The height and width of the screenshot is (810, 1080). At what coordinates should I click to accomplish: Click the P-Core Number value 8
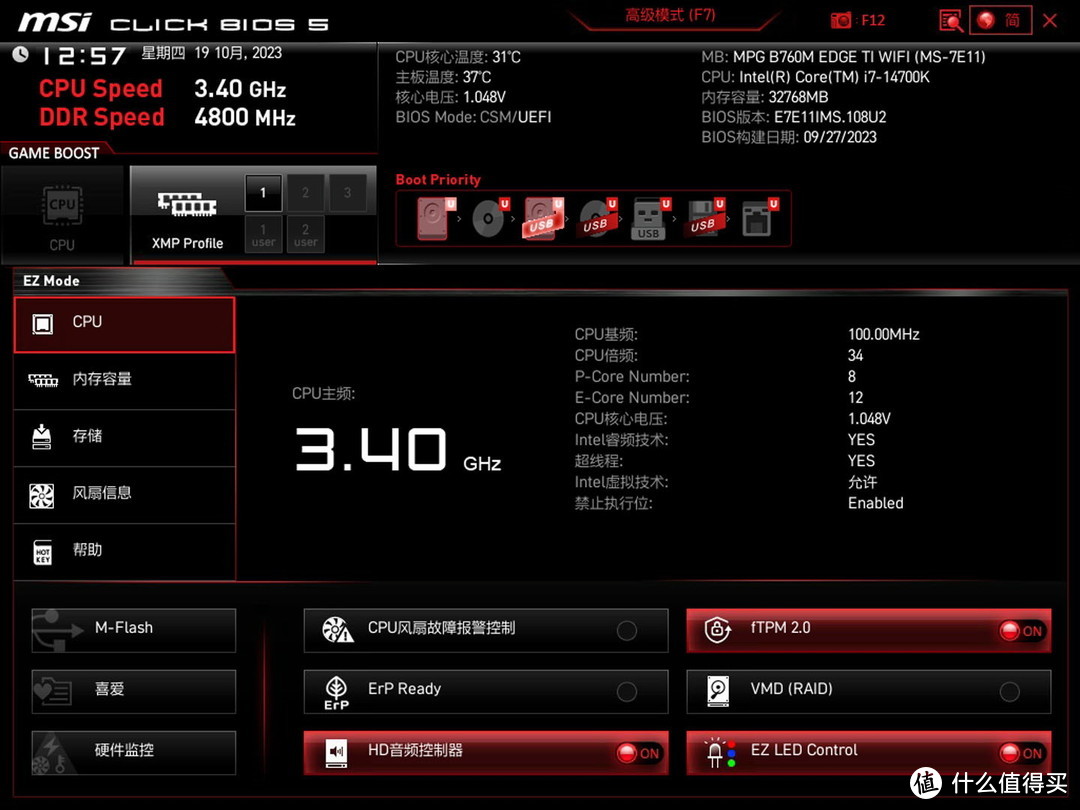click(852, 377)
